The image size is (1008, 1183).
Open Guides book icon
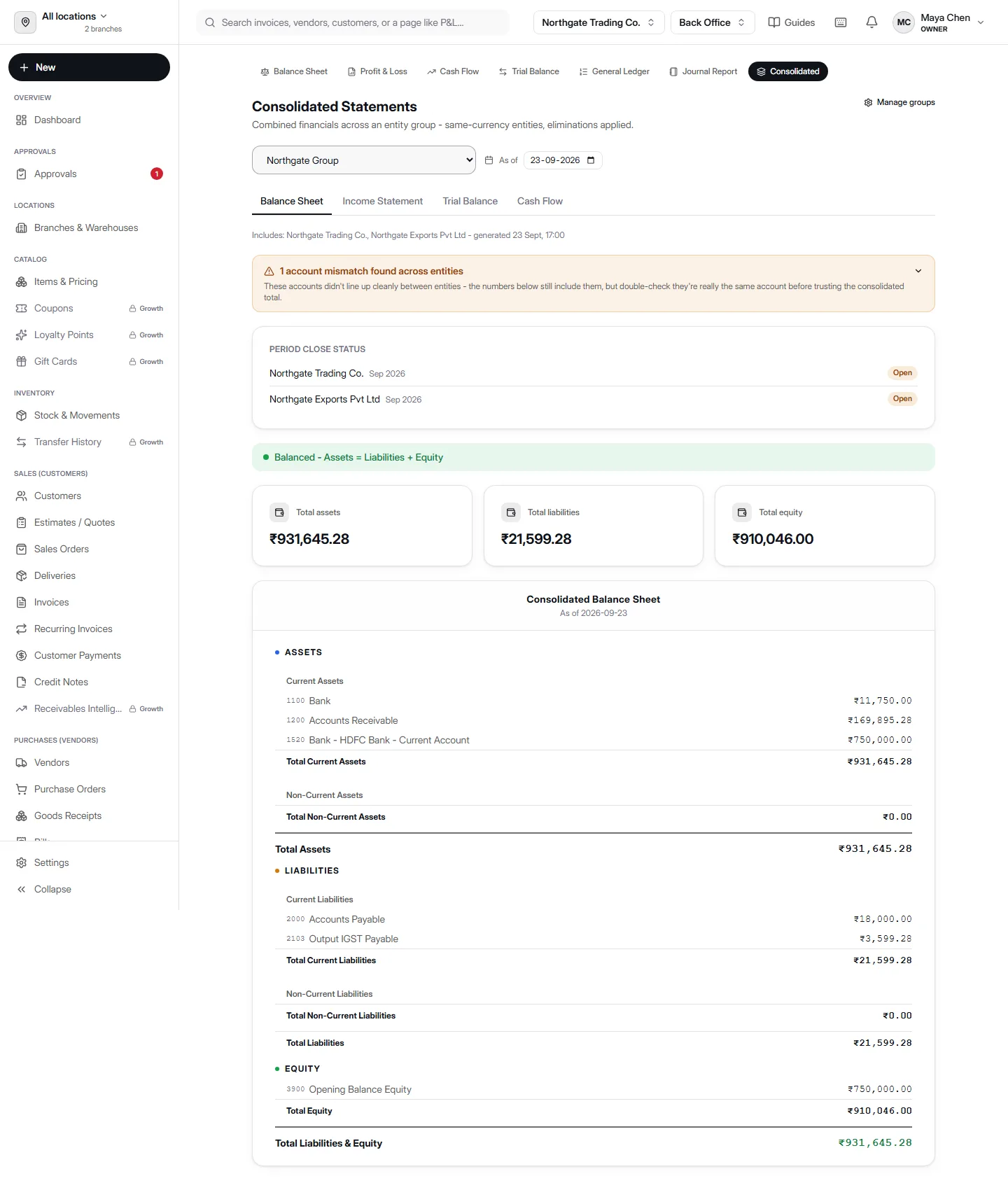774,22
